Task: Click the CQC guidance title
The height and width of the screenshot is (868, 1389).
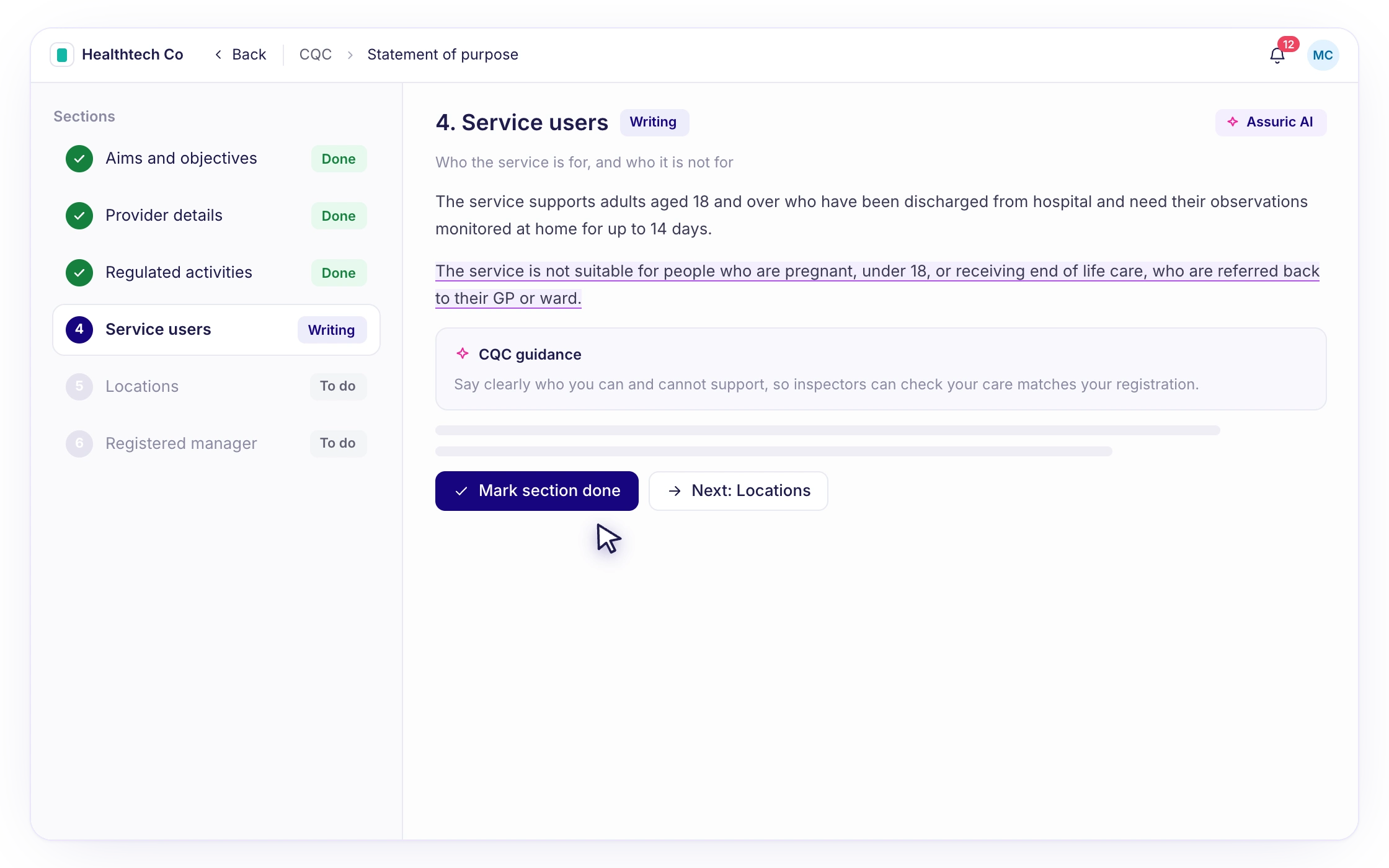Action: [x=530, y=355]
